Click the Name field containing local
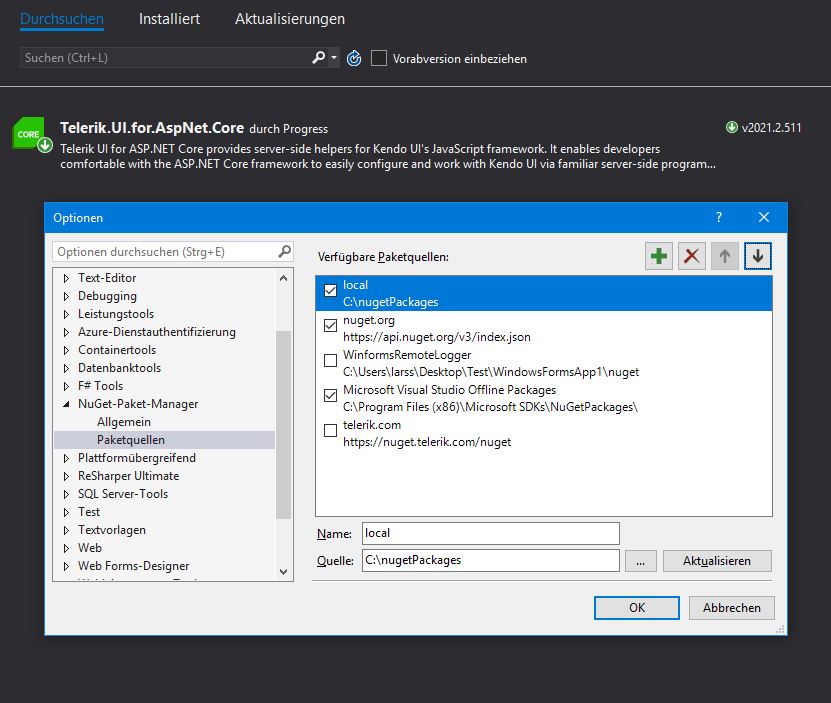831x703 pixels. coord(491,533)
